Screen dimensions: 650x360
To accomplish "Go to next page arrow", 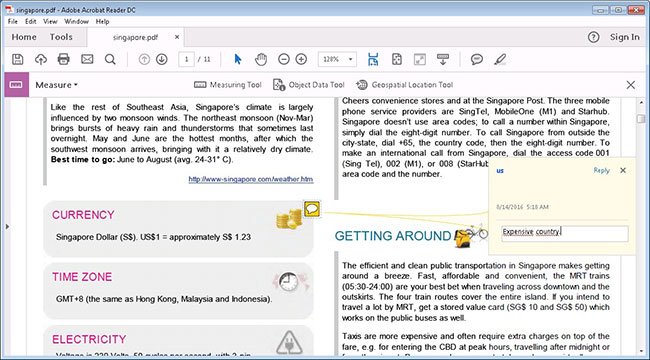I will (x=162, y=59).
